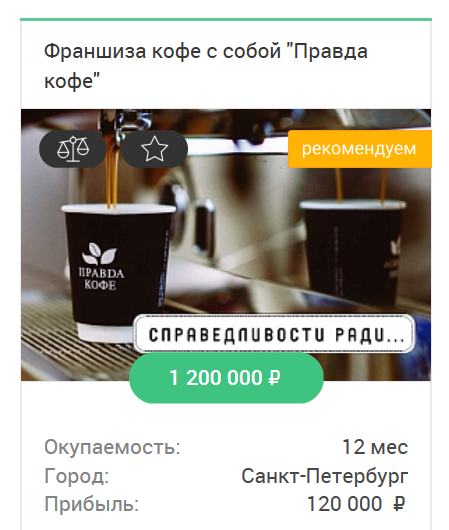Open the "Франшиза кофе с собой" title link
Screen dimensions: 449x530
(206, 66)
